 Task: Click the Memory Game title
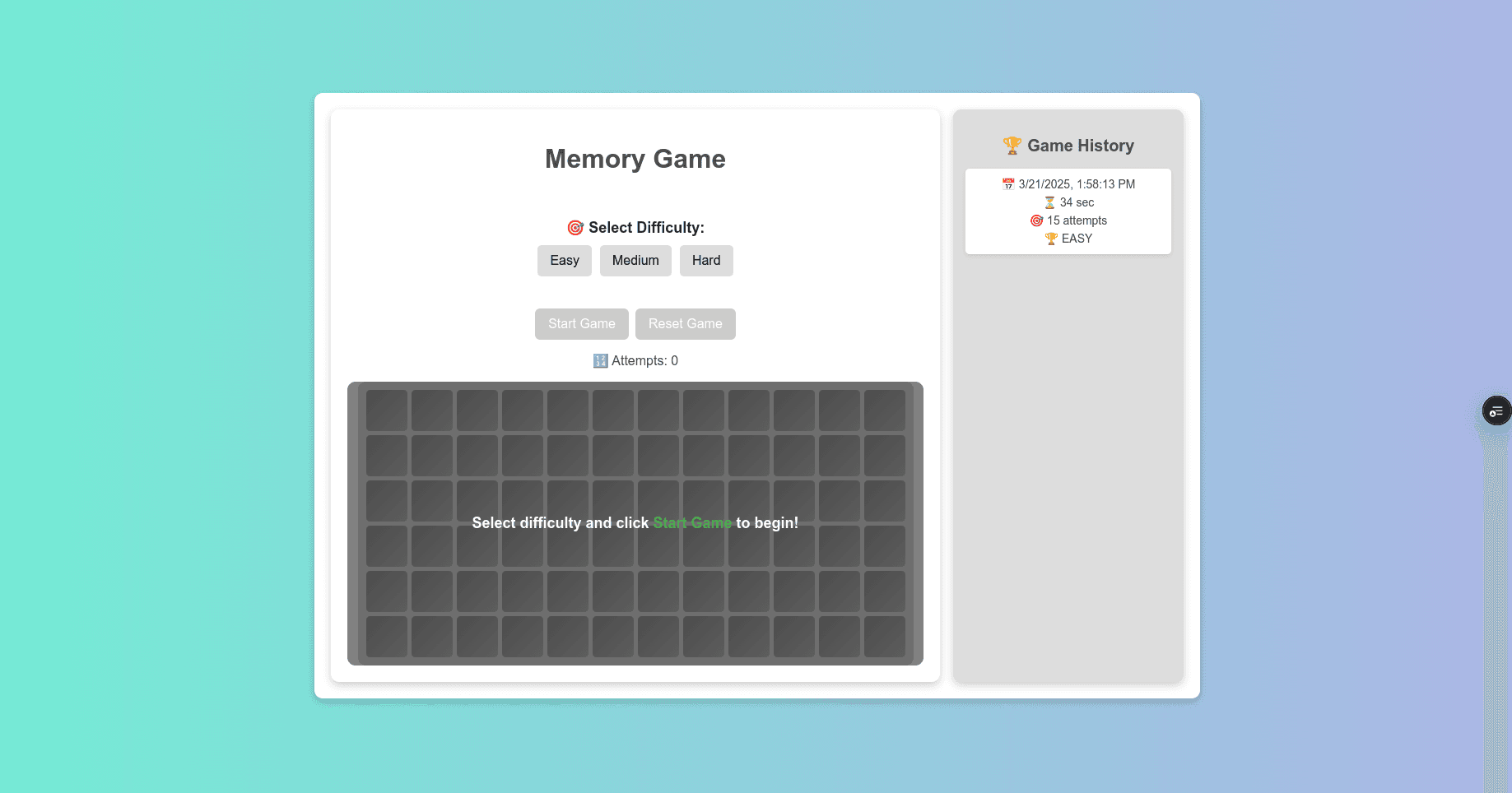click(635, 159)
